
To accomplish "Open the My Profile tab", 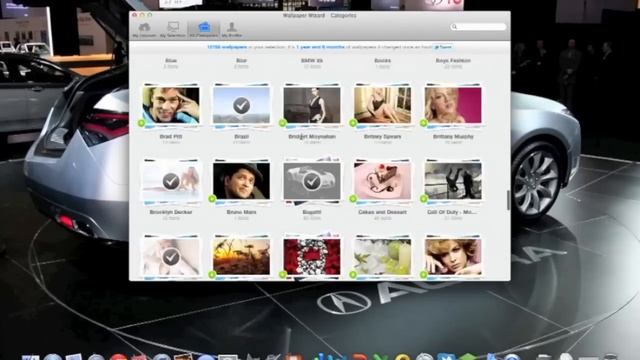I will (232, 30).
